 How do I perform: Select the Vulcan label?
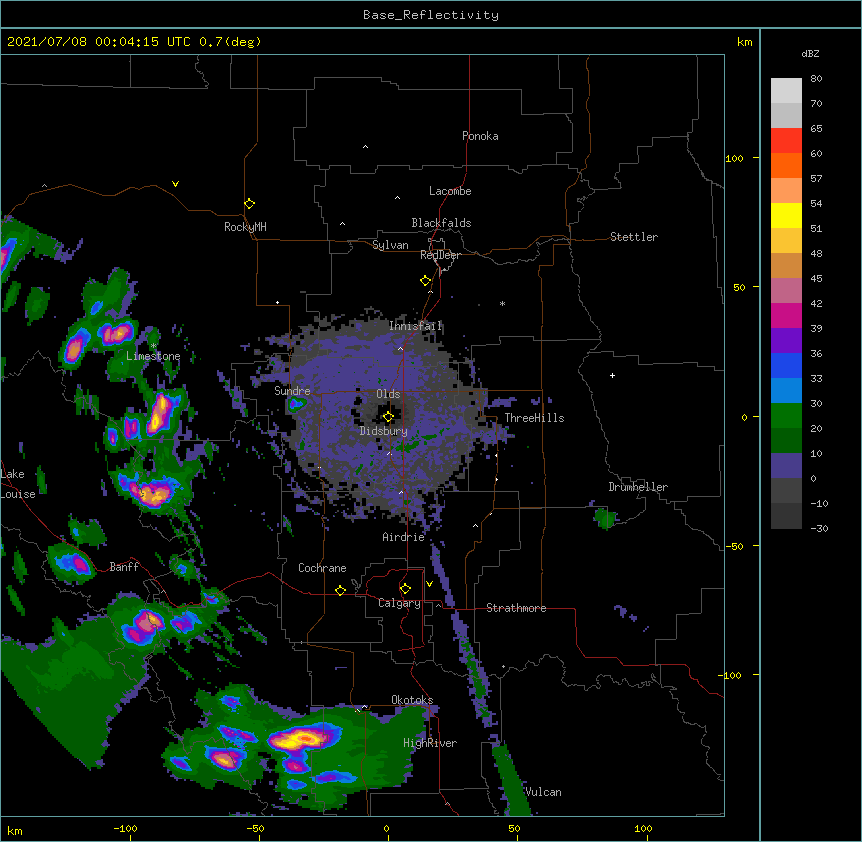point(543,792)
